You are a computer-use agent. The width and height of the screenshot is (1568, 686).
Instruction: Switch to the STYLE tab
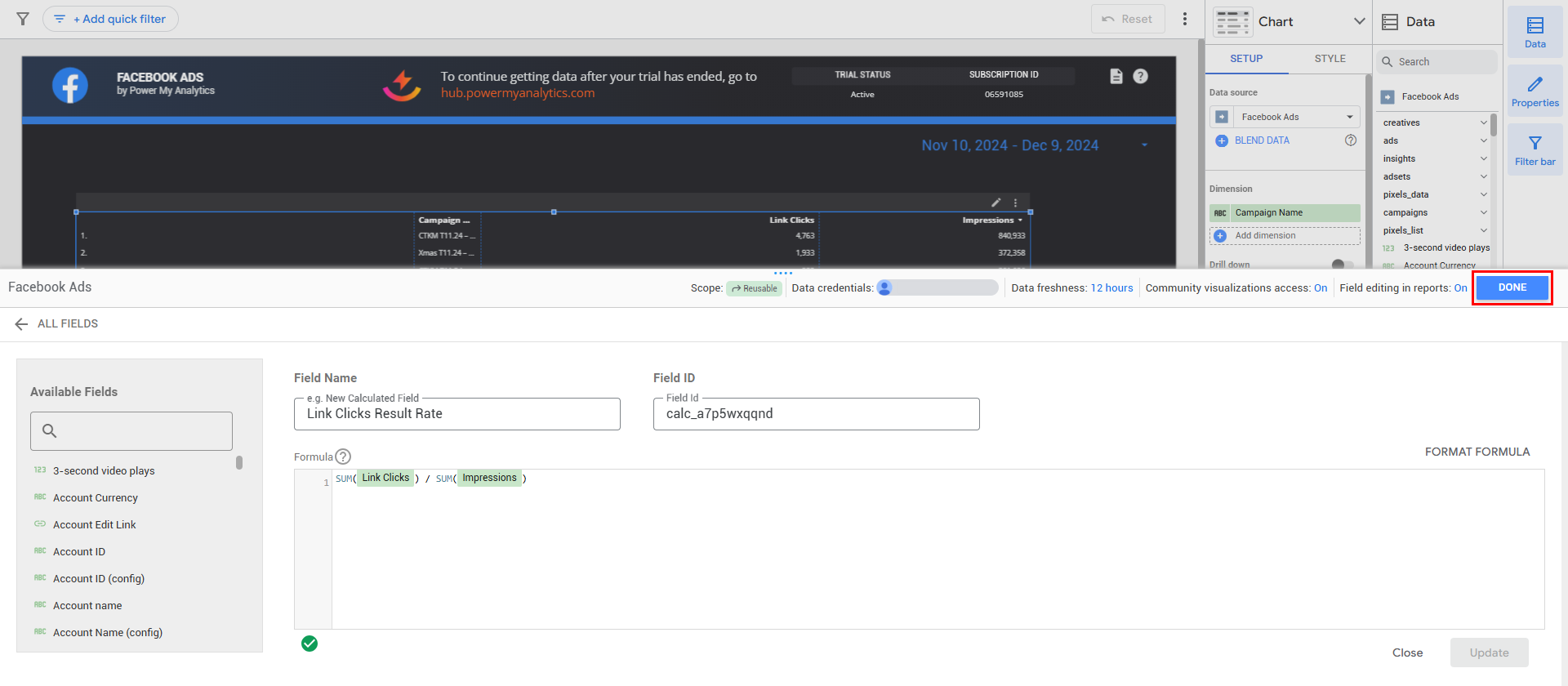(x=1330, y=59)
